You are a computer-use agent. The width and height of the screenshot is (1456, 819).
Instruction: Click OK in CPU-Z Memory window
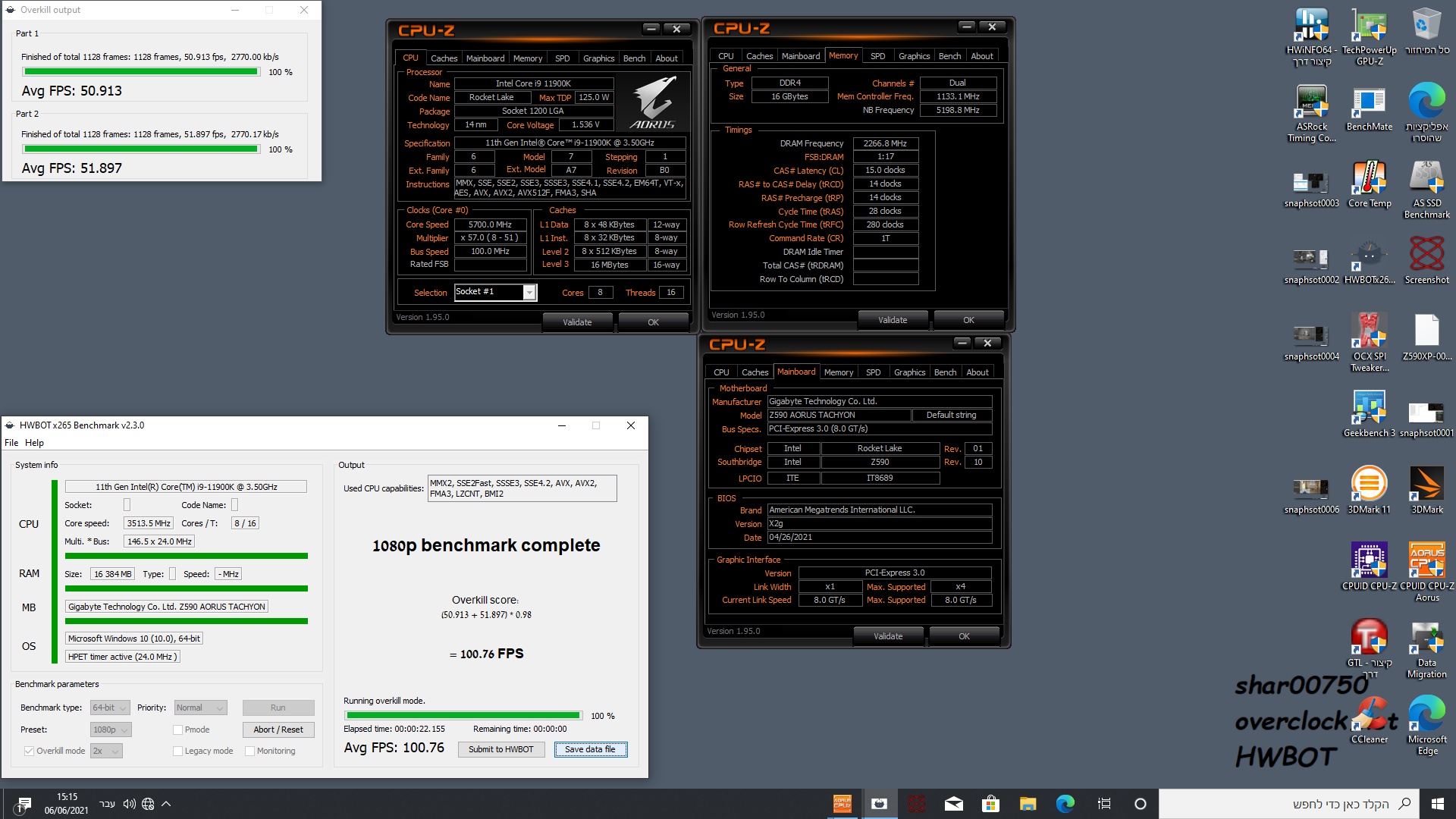click(x=968, y=320)
